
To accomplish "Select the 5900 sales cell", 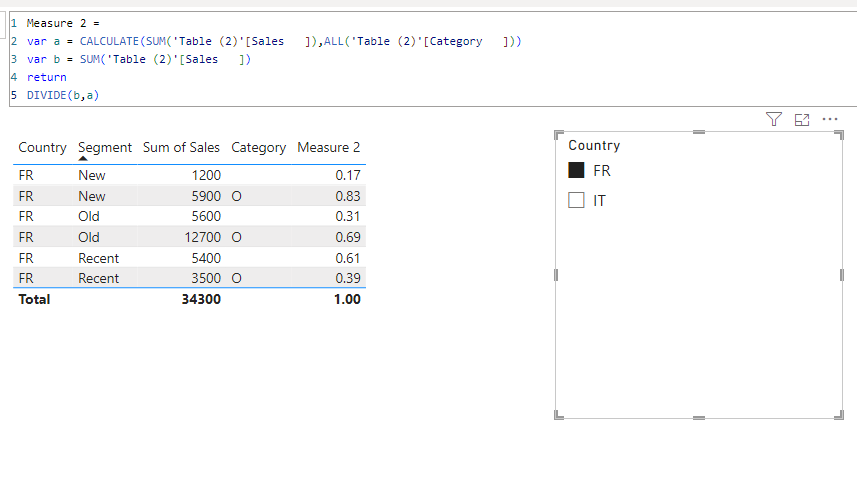I will 206,196.
